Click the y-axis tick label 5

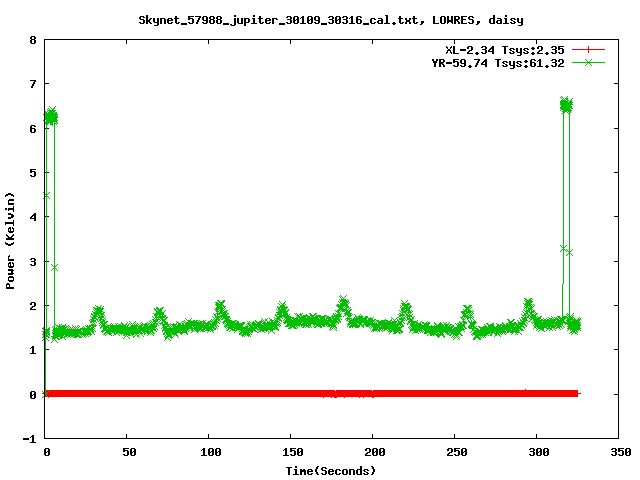(33, 173)
